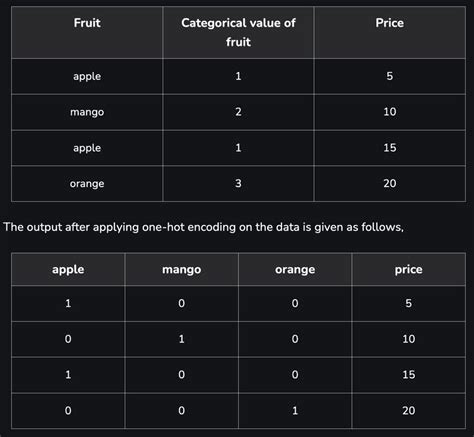Screen dimensions: 474x437
Task: Select the orange header in encoded table
Action: [295, 269]
